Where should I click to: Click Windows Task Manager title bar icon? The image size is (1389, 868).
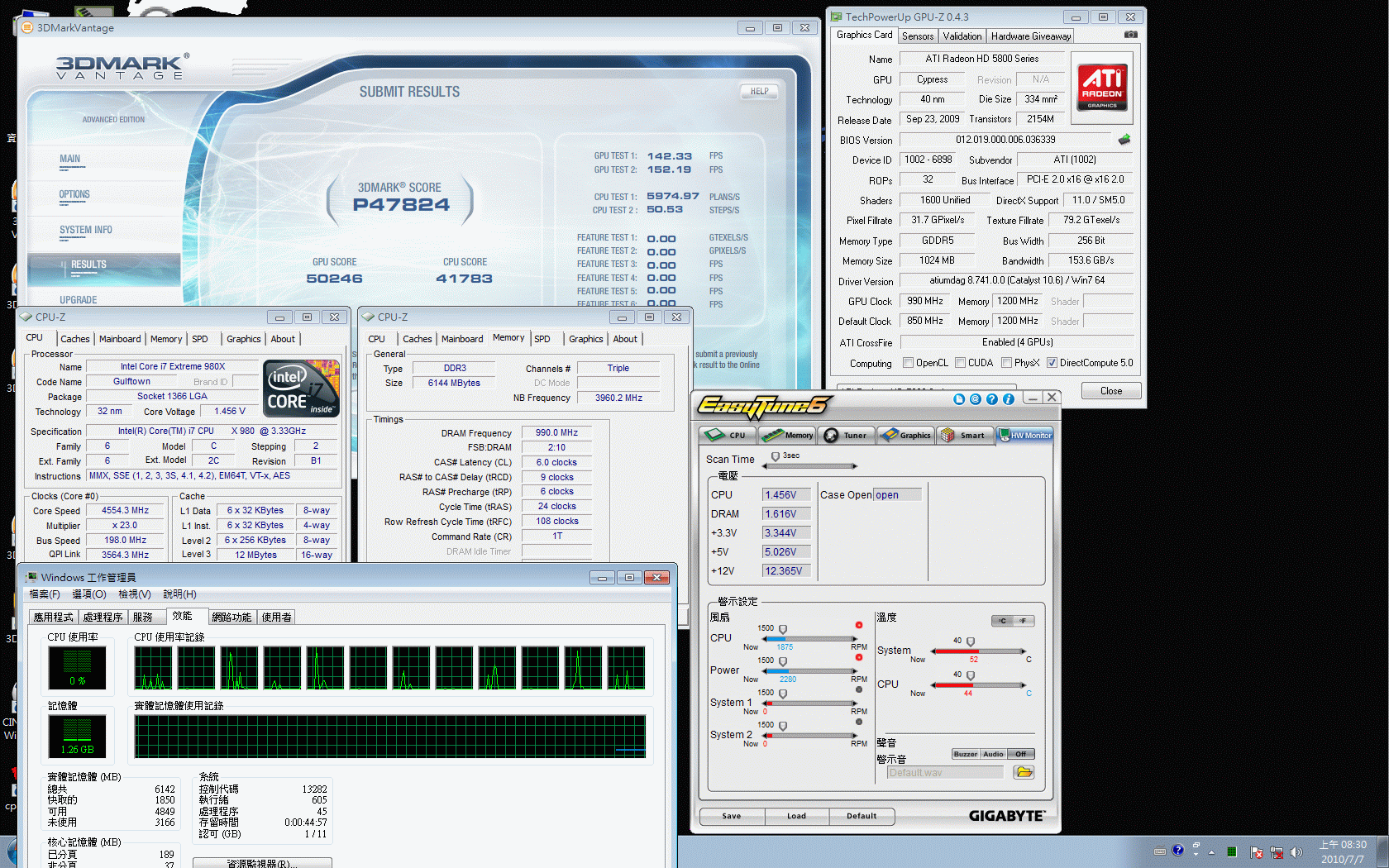[x=31, y=577]
